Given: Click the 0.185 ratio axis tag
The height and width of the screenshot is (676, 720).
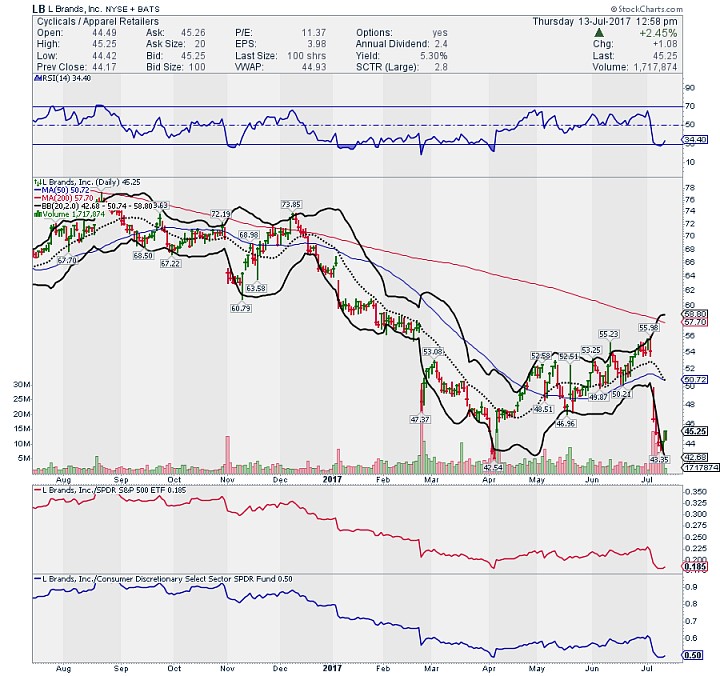Looking at the screenshot, I should pyautogui.click(x=696, y=567).
